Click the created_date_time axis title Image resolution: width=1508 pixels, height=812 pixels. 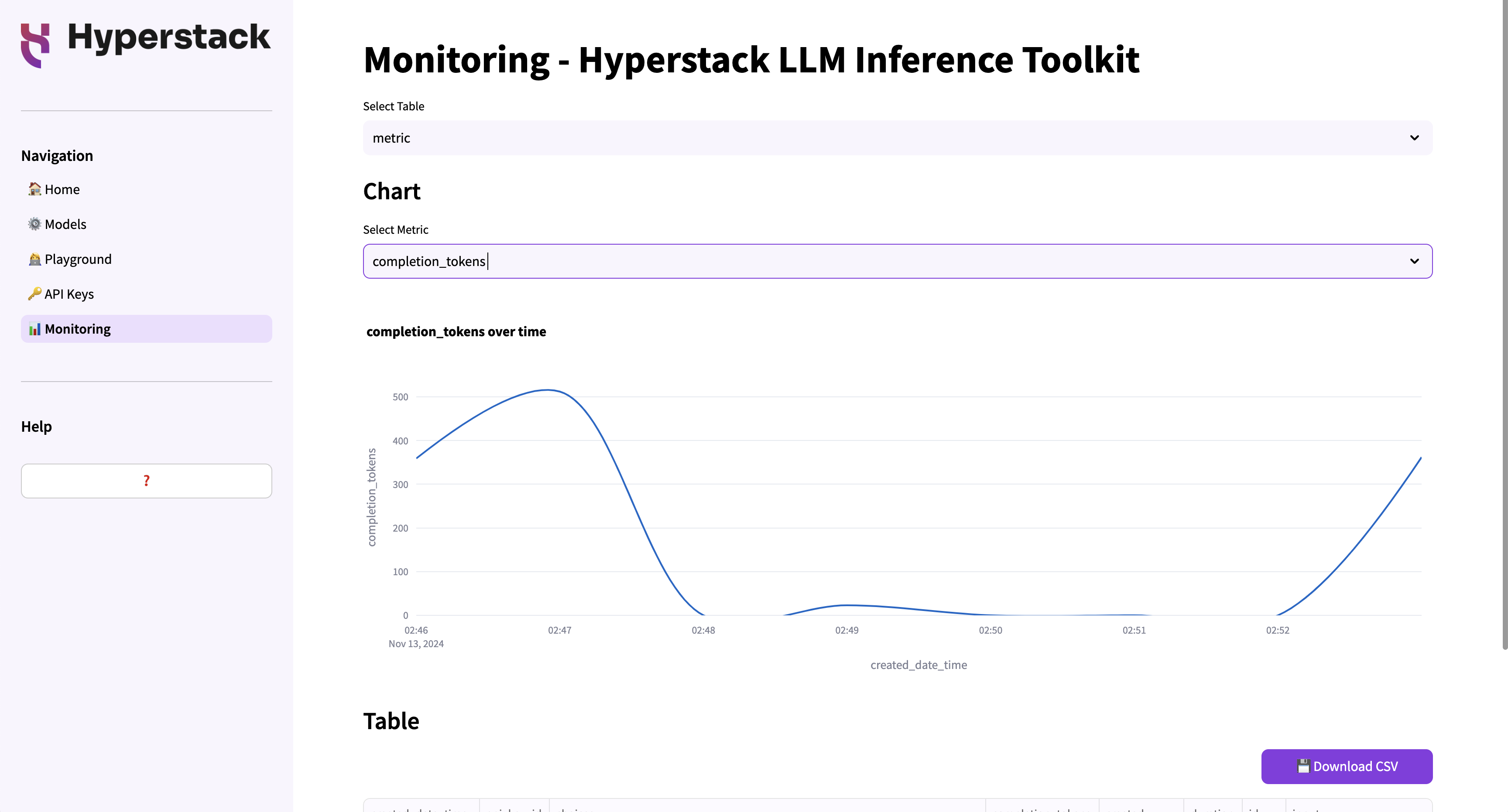pyautogui.click(x=919, y=665)
